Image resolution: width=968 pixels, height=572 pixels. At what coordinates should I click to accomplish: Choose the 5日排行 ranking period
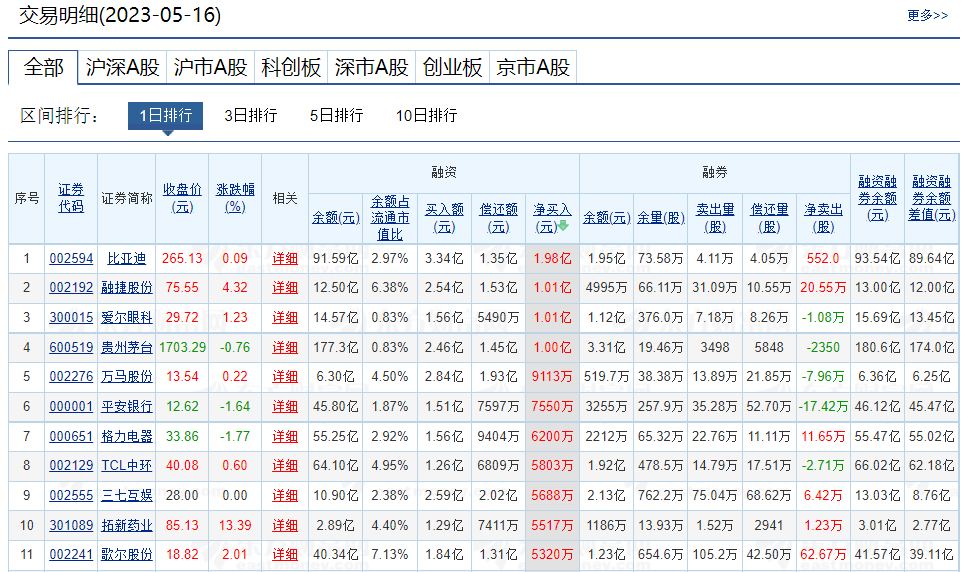[x=336, y=116]
